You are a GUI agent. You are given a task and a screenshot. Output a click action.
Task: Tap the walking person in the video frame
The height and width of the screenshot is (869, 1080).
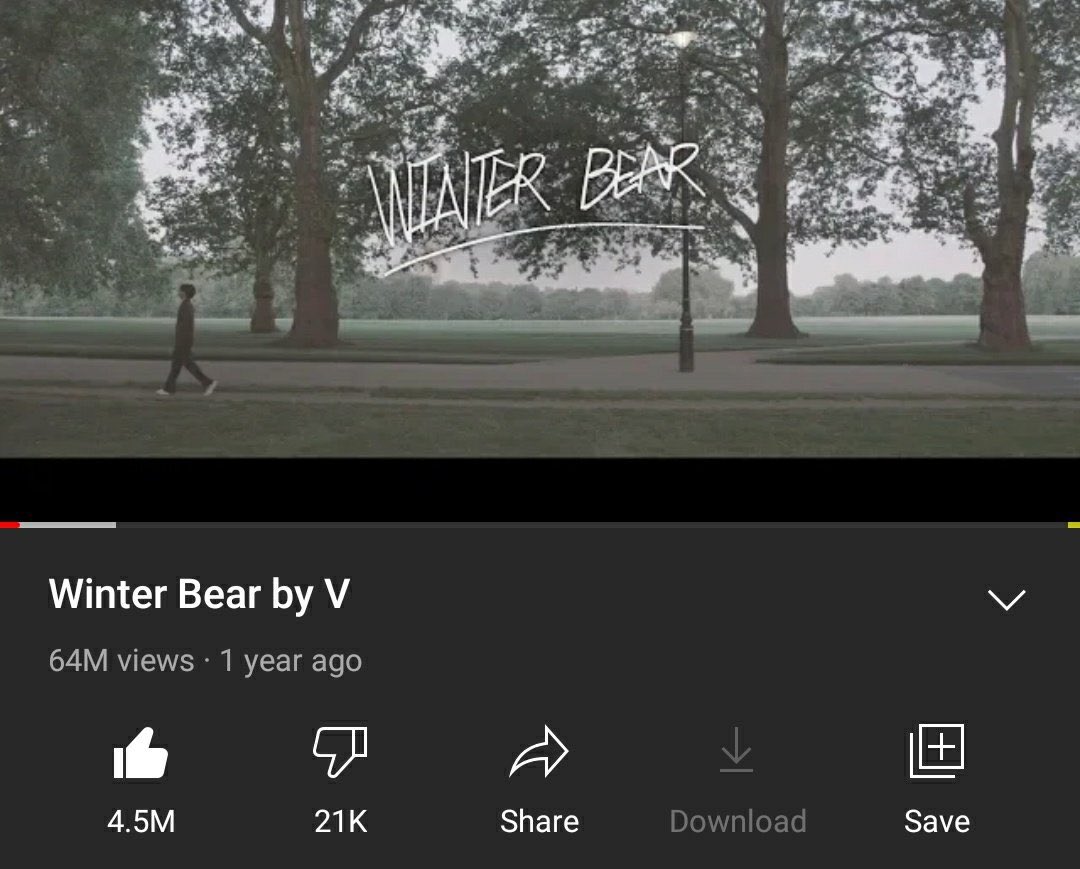tap(186, 340)
